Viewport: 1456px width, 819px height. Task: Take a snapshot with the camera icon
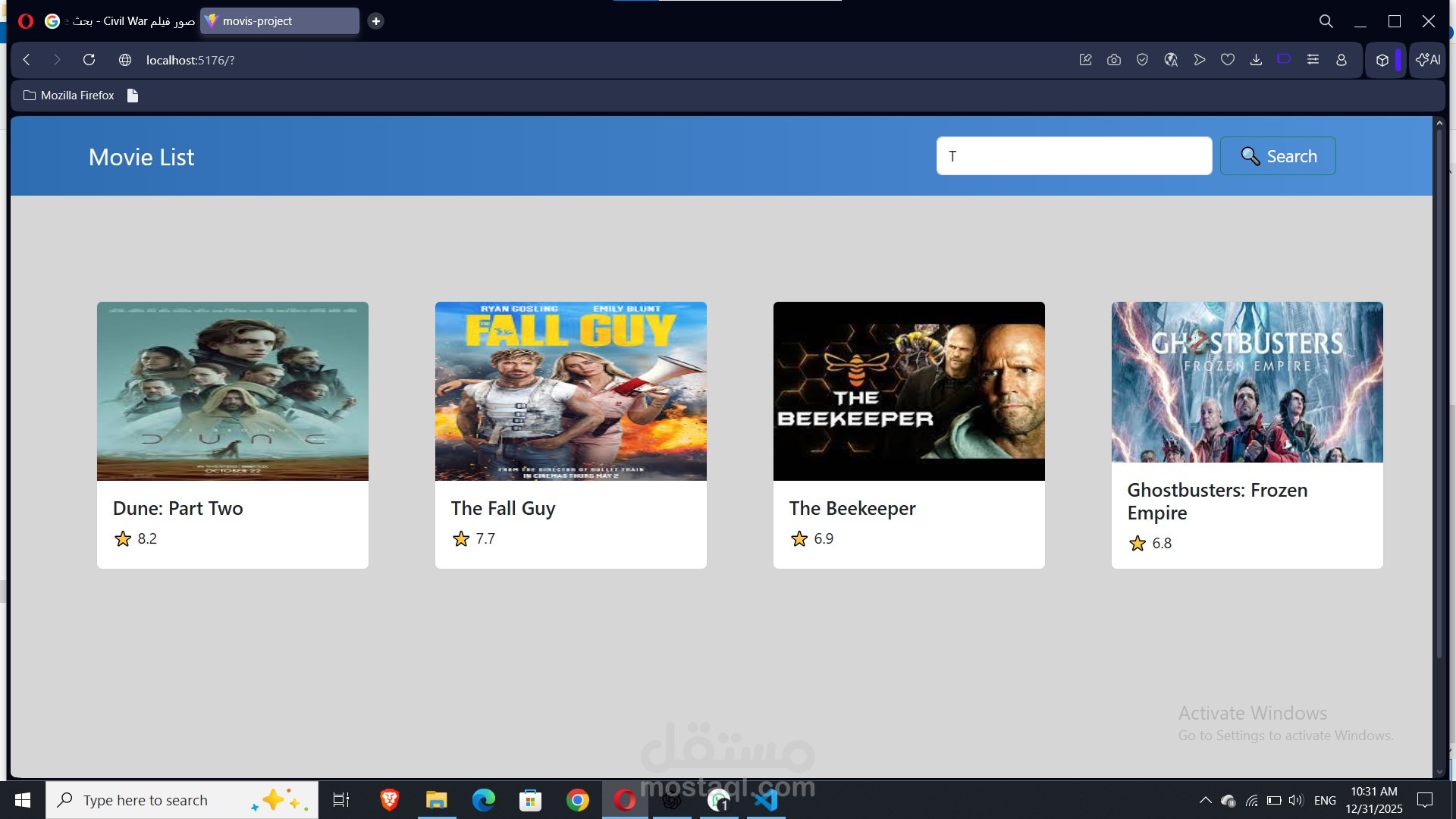click(x=1114, y=60)
